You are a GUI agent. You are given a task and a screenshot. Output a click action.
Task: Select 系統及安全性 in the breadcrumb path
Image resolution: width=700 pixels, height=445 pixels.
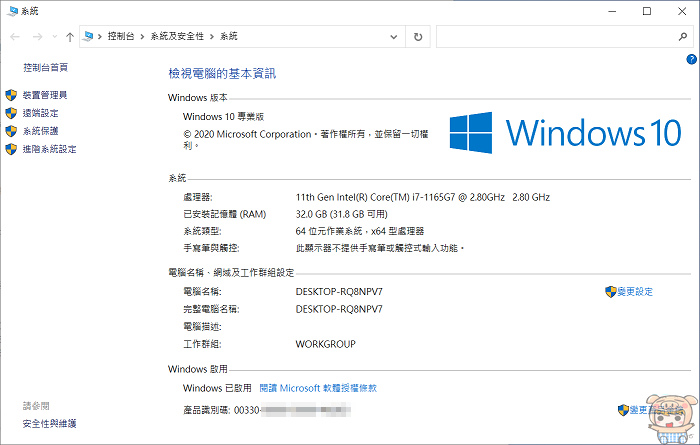(177, 36)
